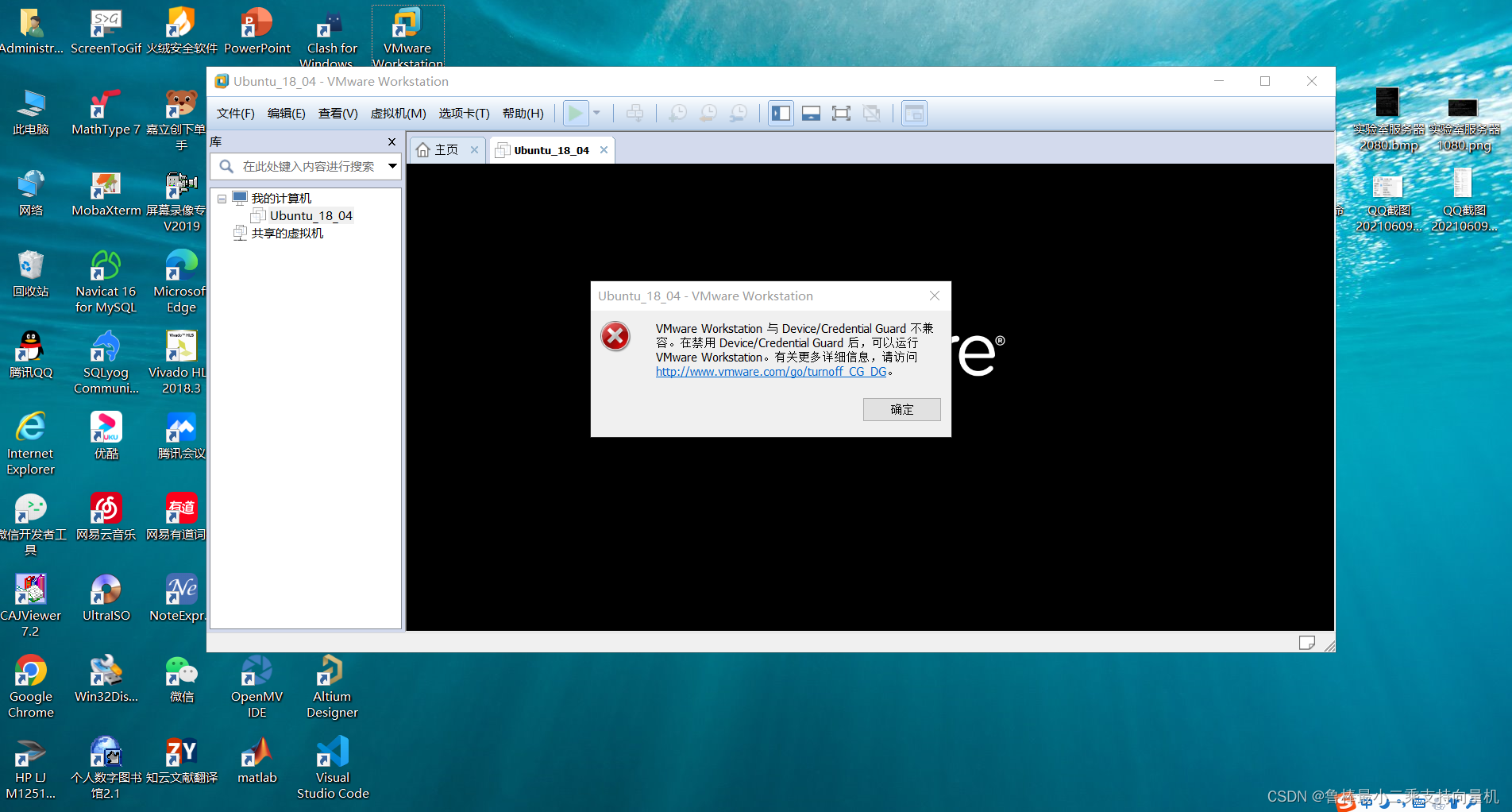Click the Unity mode toolbar icon

click(871, 113)
